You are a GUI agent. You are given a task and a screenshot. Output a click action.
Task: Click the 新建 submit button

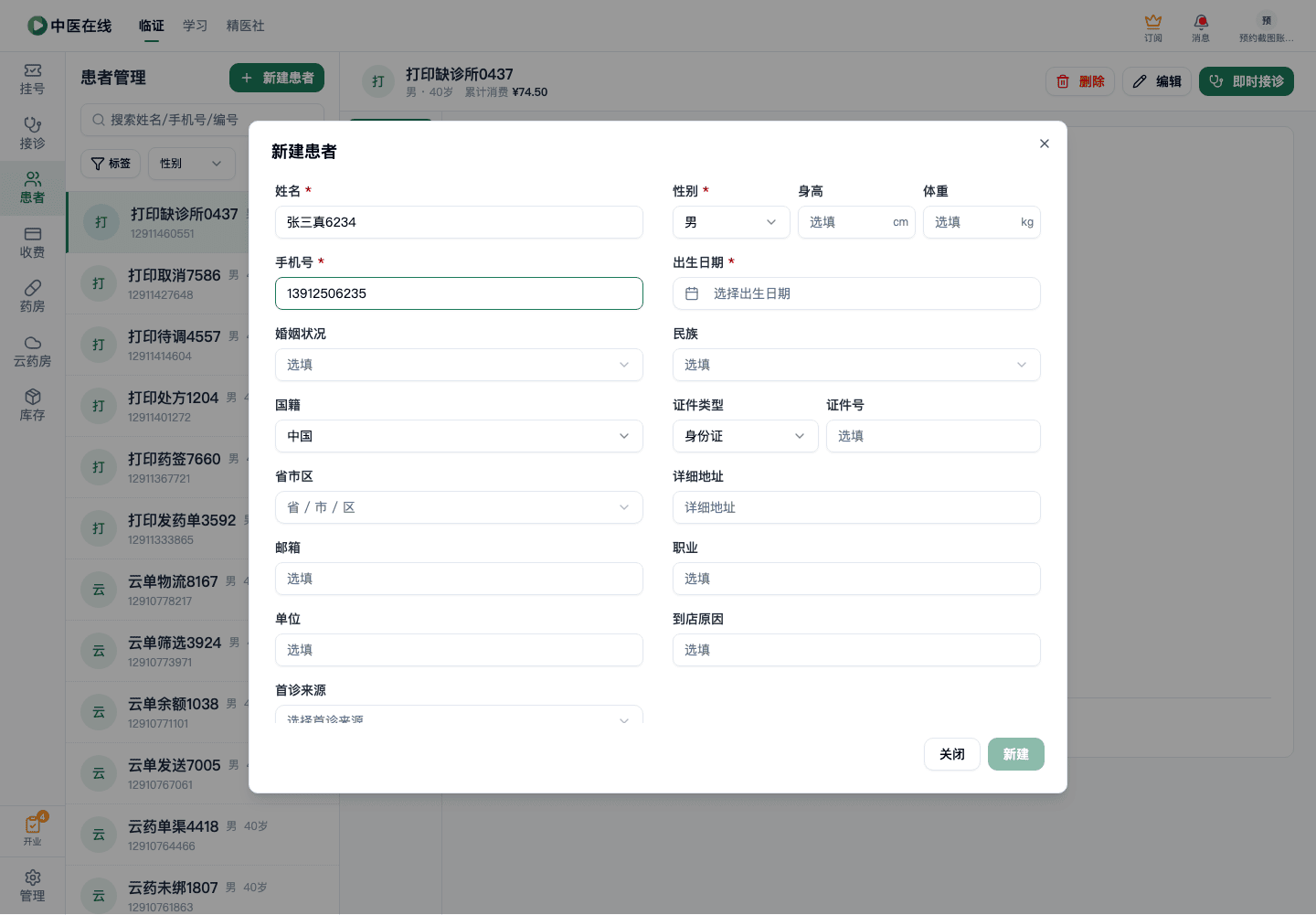coord(1016,754)
